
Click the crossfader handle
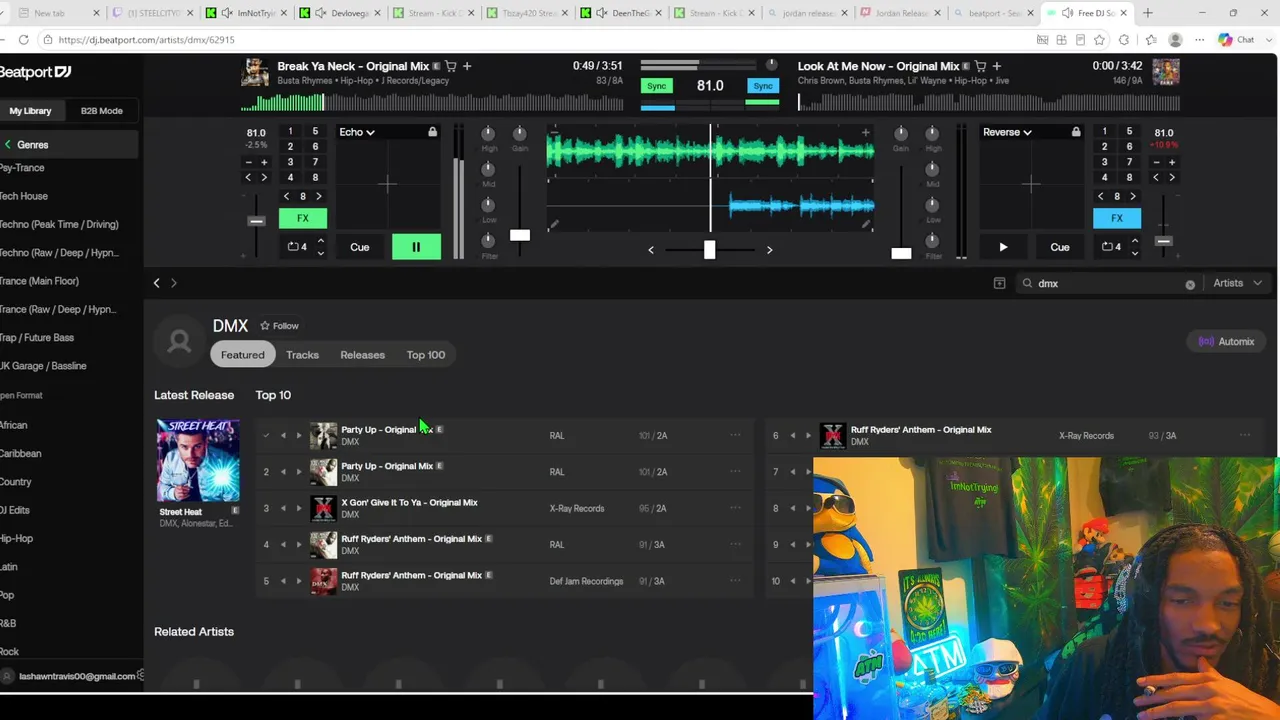pos(709,250)
